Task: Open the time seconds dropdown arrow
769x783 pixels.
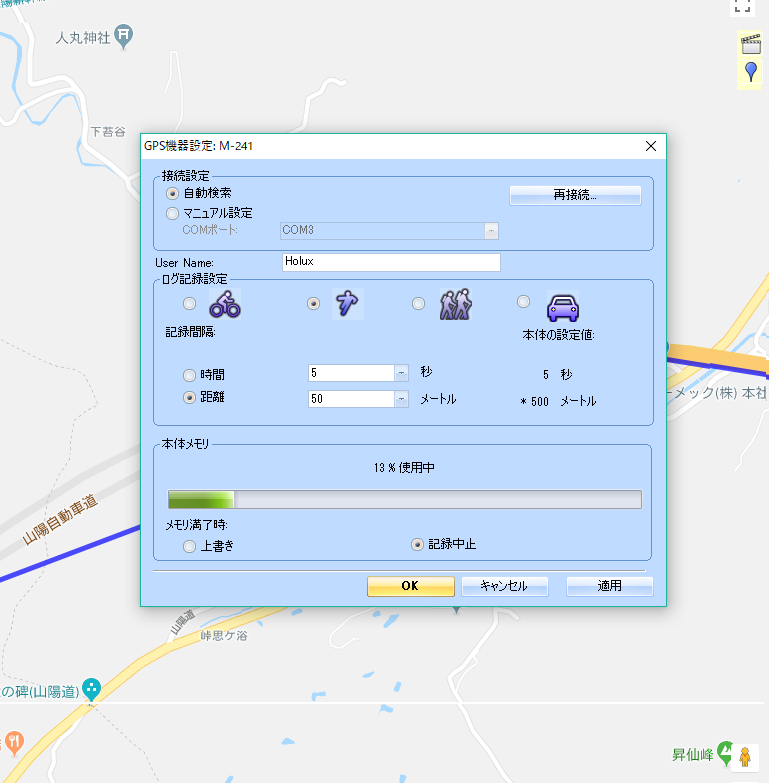Action: (401, 373)
